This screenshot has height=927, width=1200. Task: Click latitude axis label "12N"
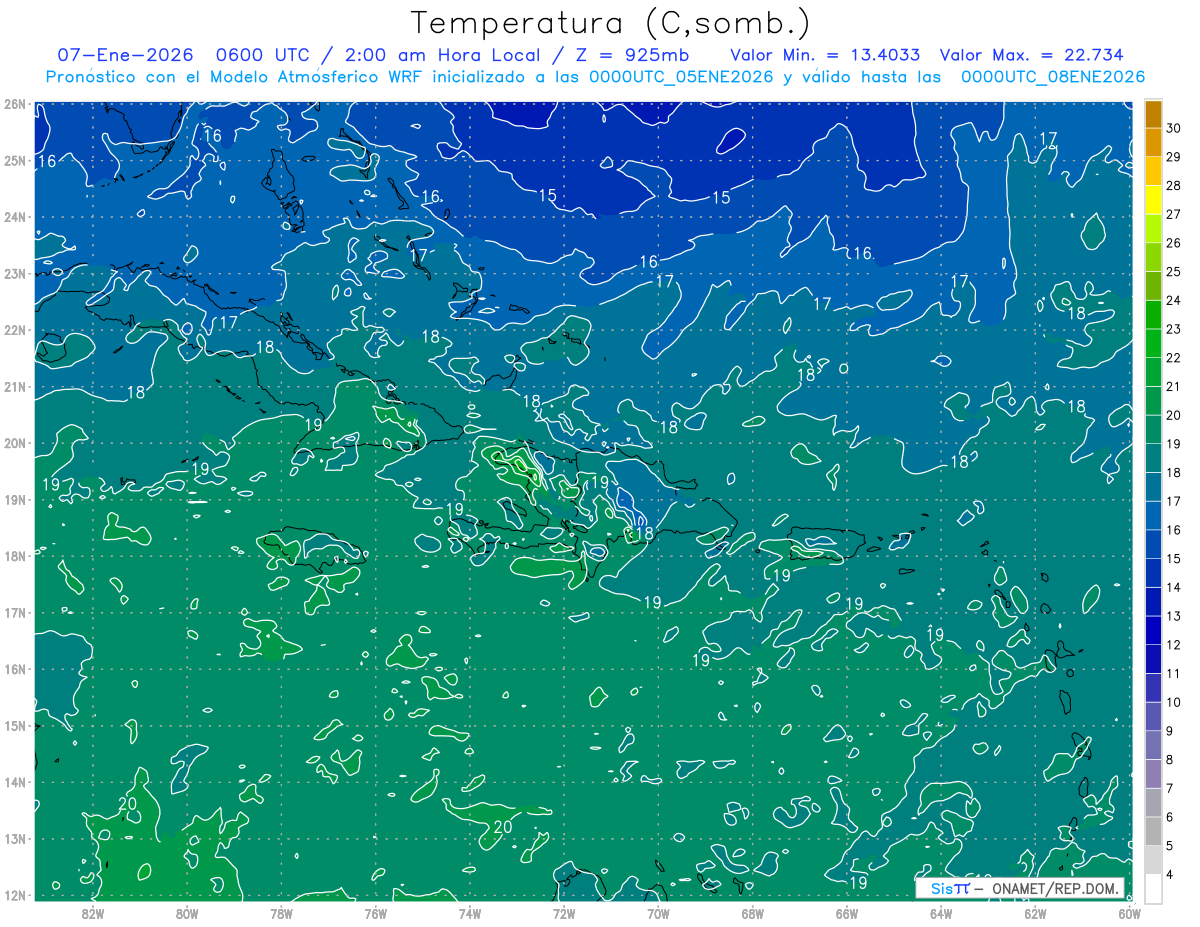15,895
